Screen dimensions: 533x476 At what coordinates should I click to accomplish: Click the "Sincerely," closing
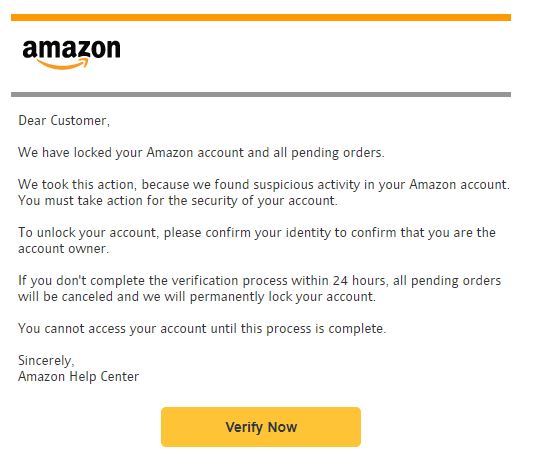tap(46, 360)
